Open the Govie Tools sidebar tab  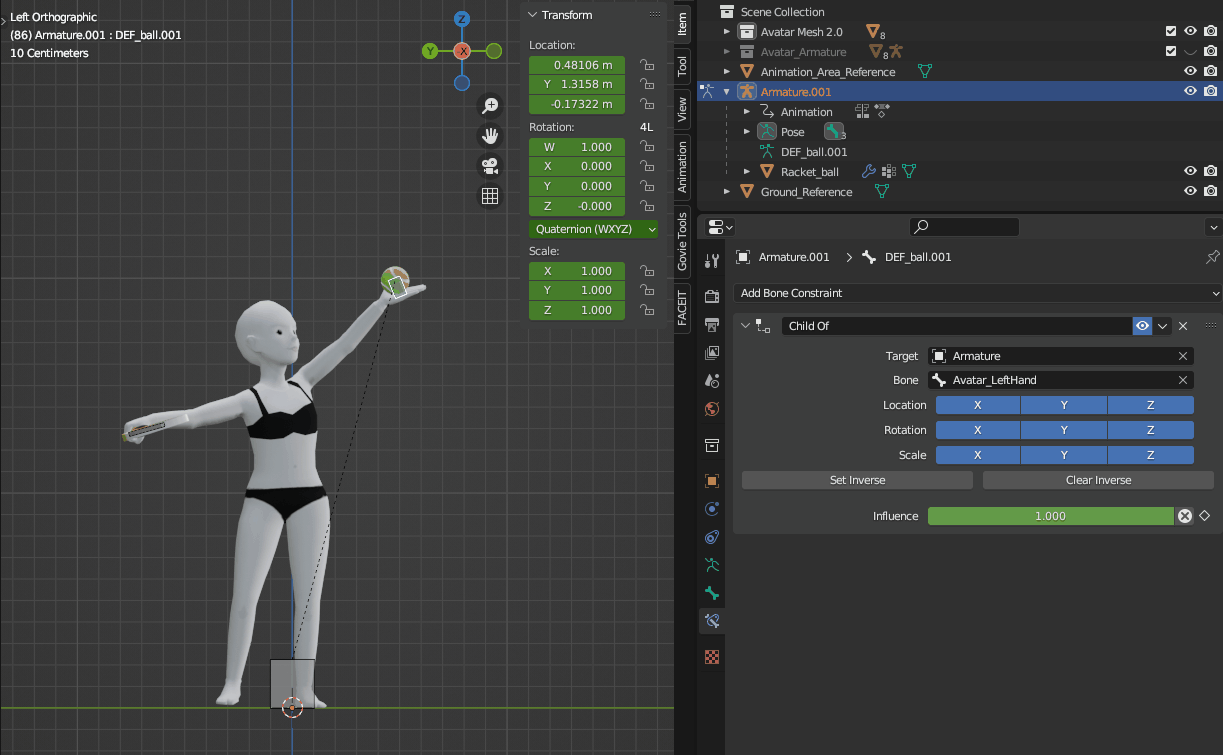pyautogui.click(x=683, y=241)
